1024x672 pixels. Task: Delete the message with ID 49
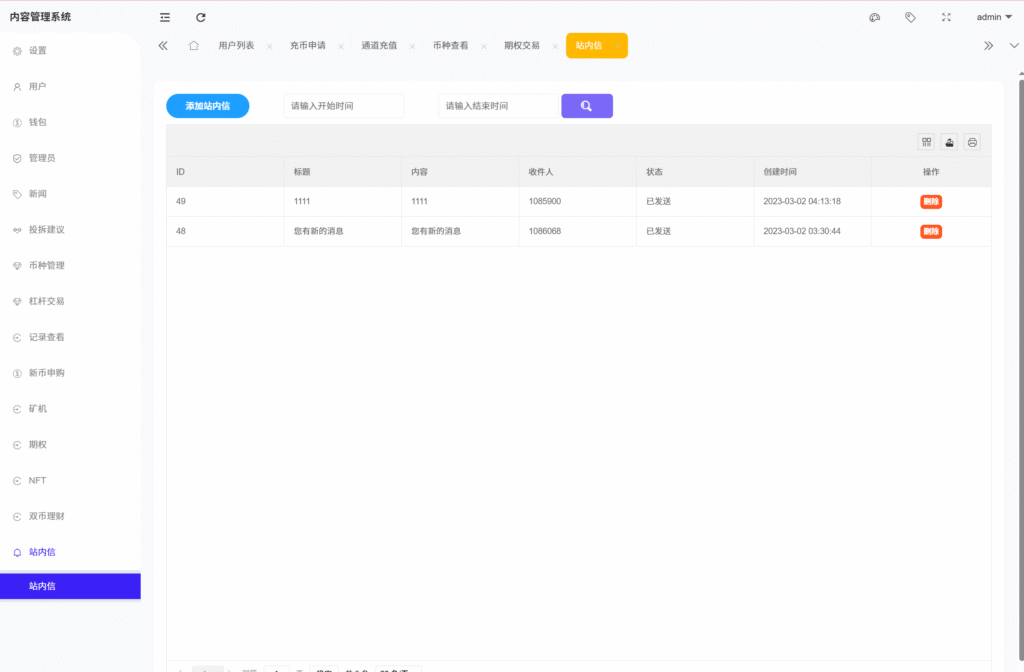(x=931, y=201)
